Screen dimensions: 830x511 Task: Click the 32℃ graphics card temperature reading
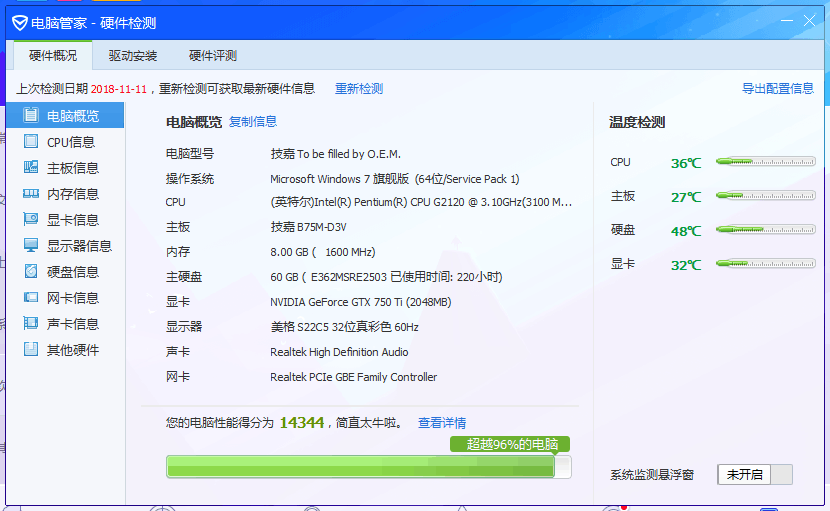point(686,265)
